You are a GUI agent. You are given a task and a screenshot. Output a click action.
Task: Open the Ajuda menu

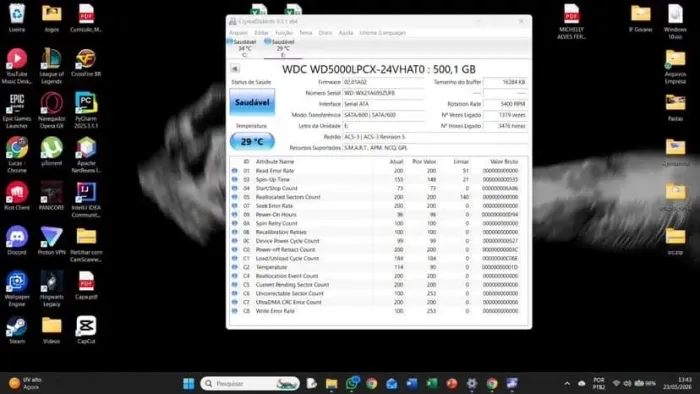tap(346, 33)
